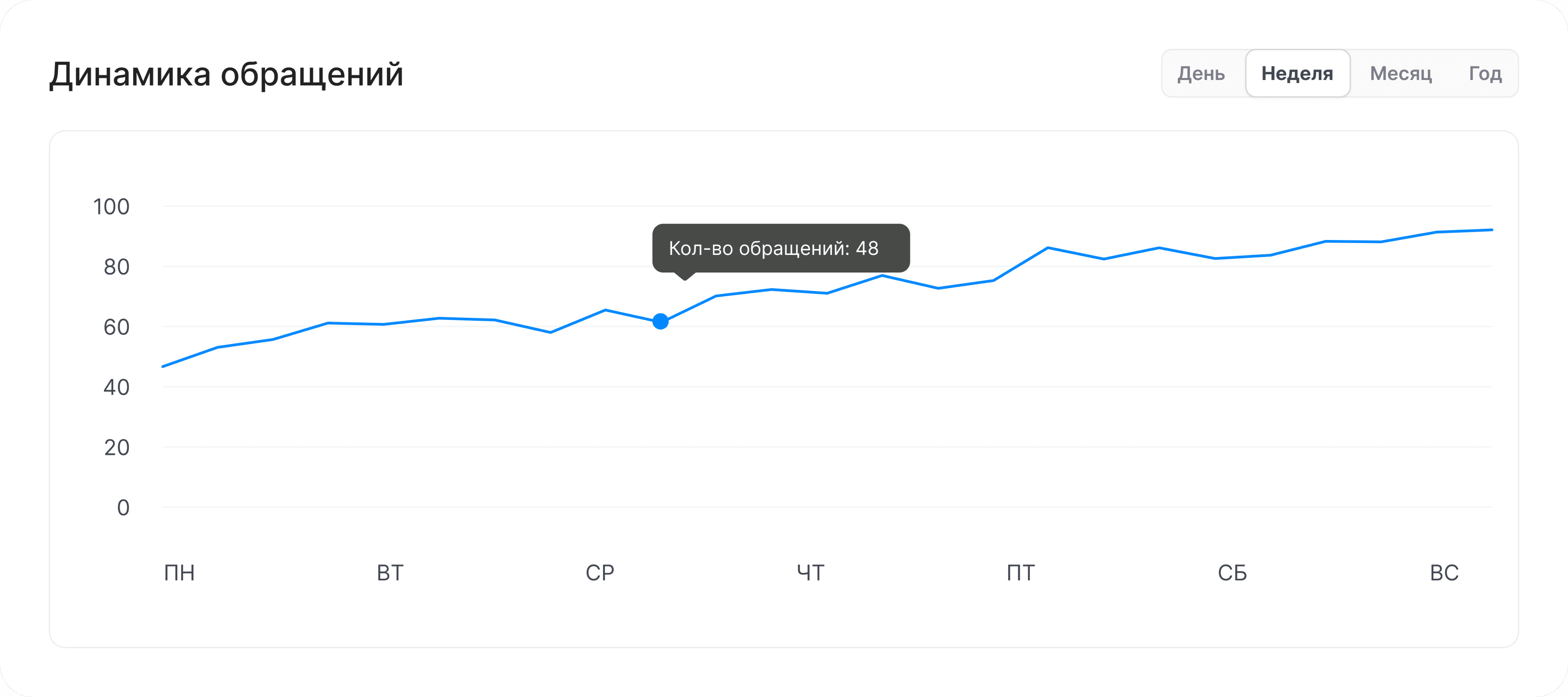Viewport: 1568px width, 697px height.
Task: Click the ПН axis label
Action: click(180, 573)
